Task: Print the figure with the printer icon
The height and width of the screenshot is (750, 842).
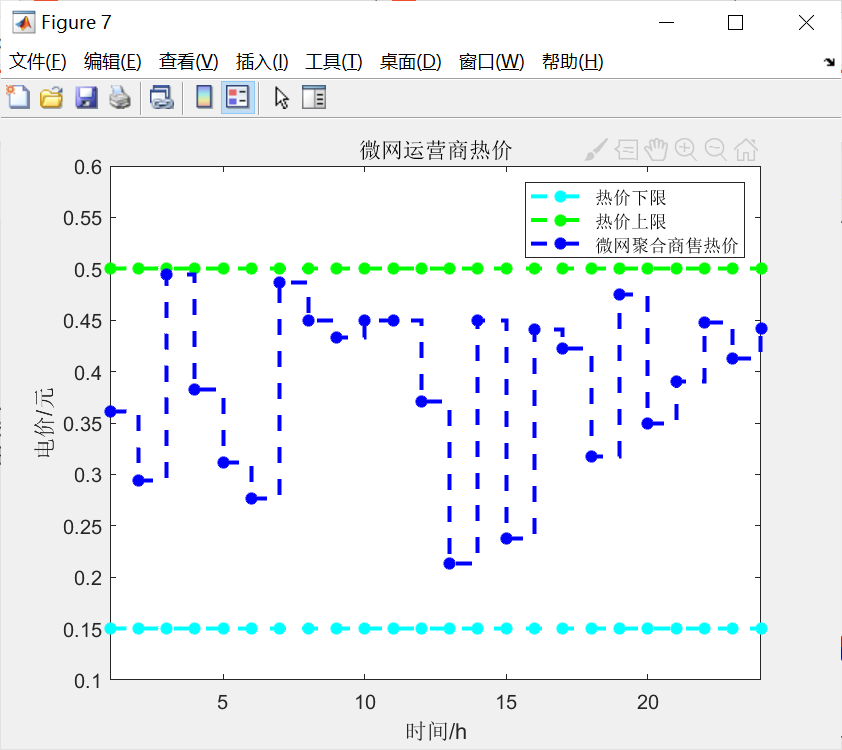Action: 120,98
